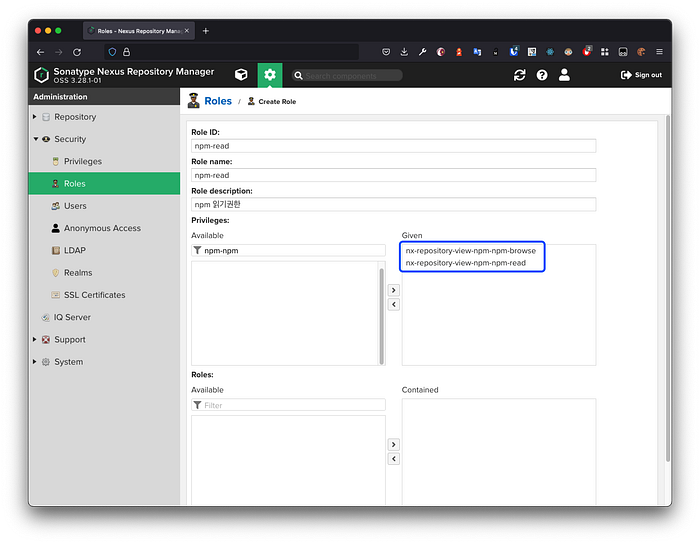This screenshot has height=544, width=700.
Task: Click the shield tracking protection icon
Action: (x=112, y=52)
